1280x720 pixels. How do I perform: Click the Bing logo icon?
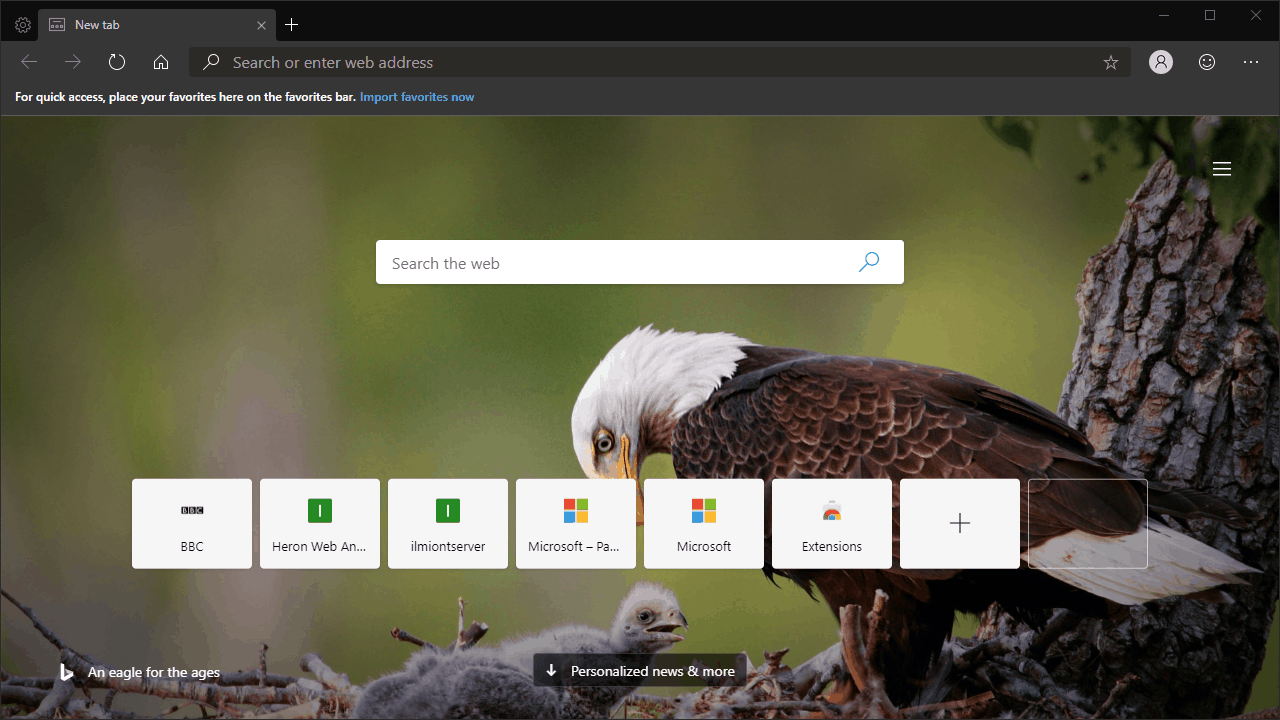point(67,672)
